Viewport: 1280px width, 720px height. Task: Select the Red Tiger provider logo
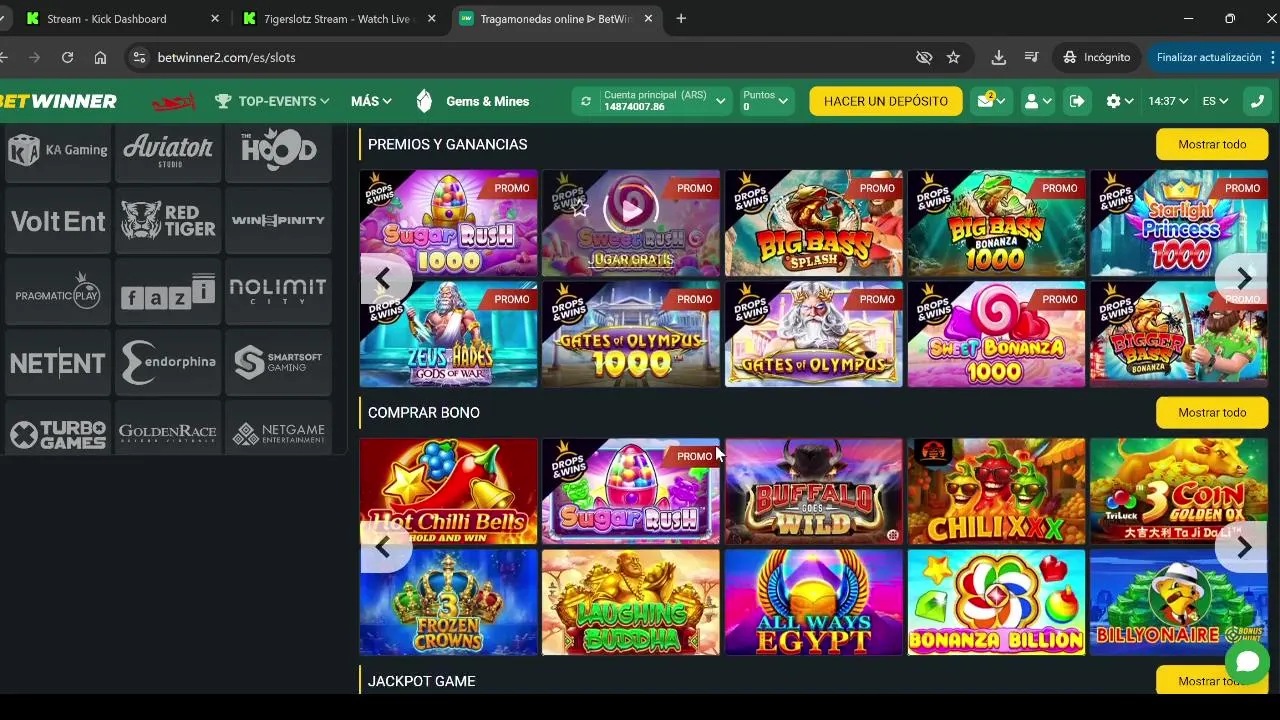(x=168, y=220)
